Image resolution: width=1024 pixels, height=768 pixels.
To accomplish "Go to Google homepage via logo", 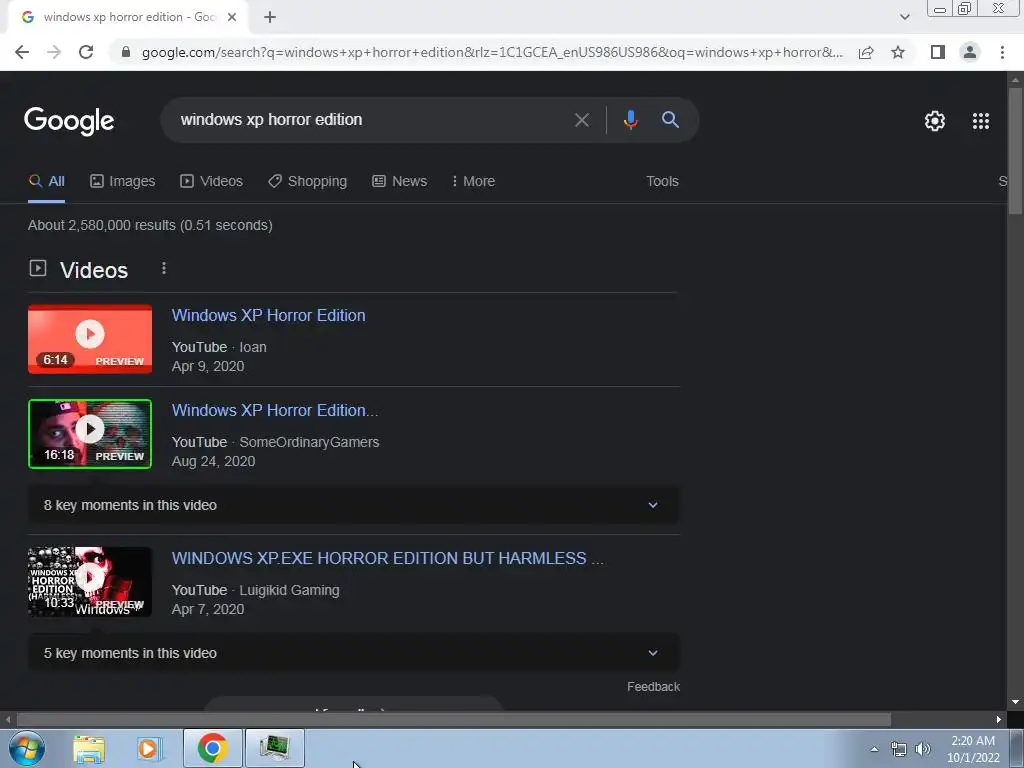I will pyautogui.click(x=69, y=121).
